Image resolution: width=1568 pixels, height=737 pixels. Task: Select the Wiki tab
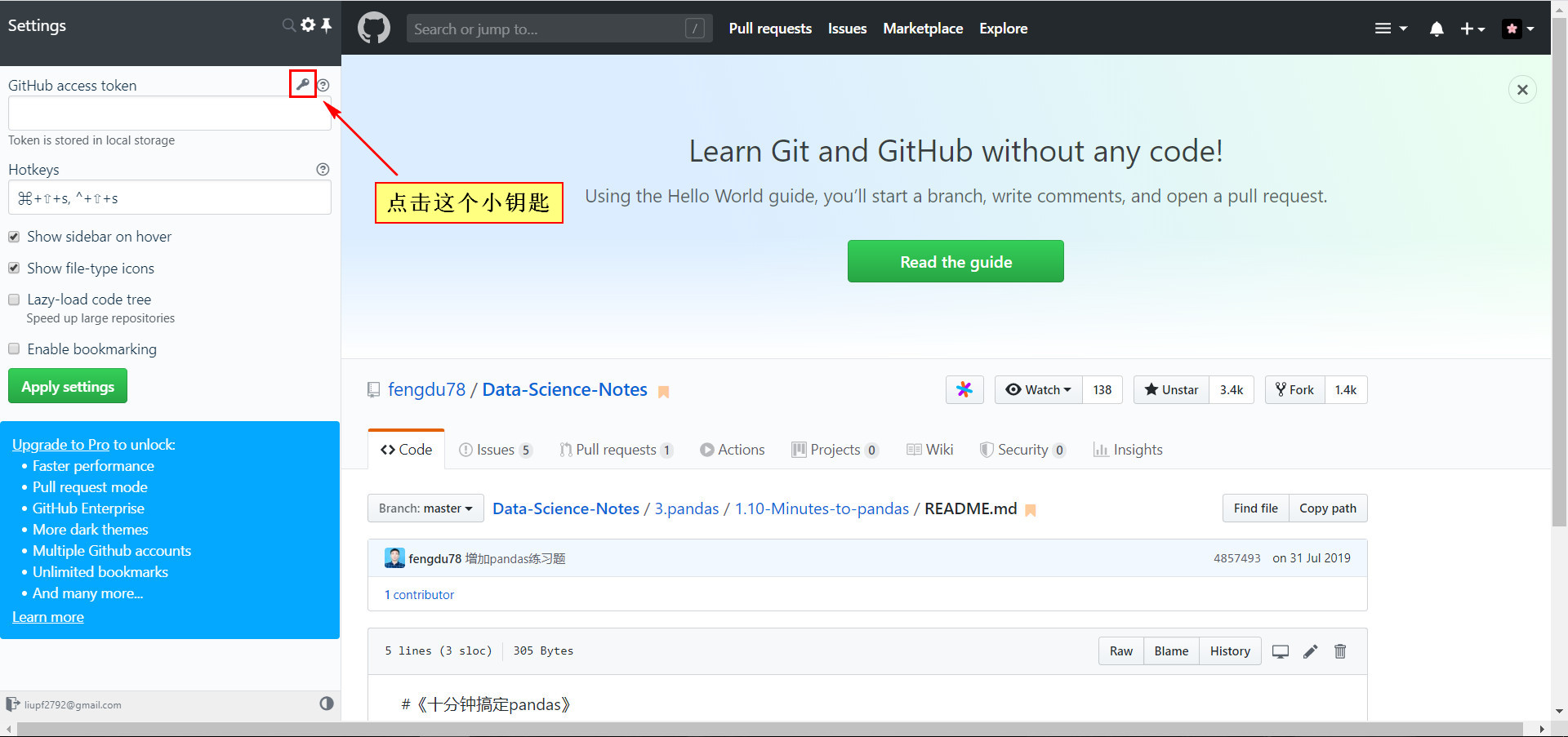pyautogui.click(x=930, y=450)
